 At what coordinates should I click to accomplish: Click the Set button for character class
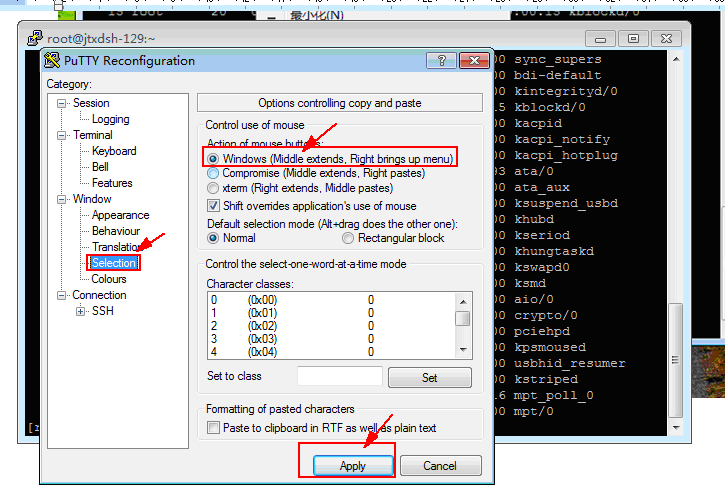pos(430,377)
